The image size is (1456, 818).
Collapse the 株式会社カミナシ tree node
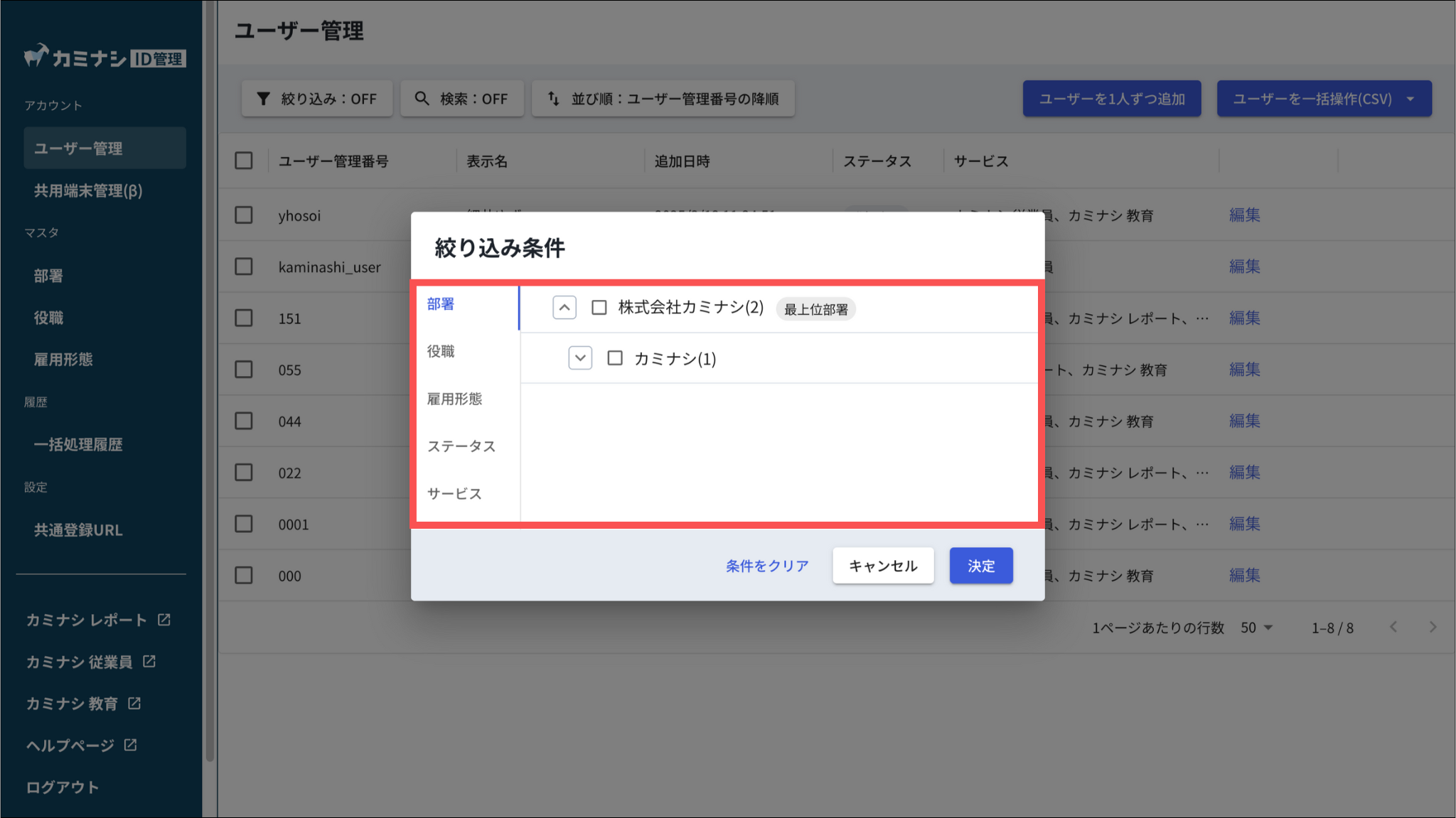(x=564, y=308)
